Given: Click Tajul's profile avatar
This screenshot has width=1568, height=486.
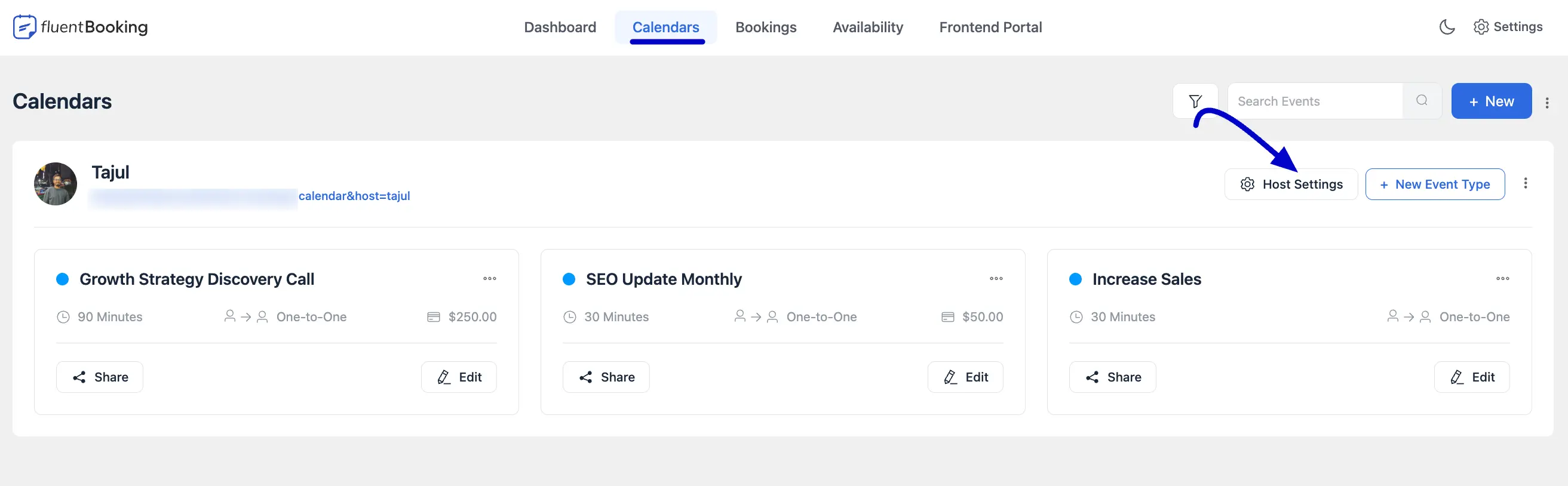Looking at the screenshot, I should tap(56, 184).
